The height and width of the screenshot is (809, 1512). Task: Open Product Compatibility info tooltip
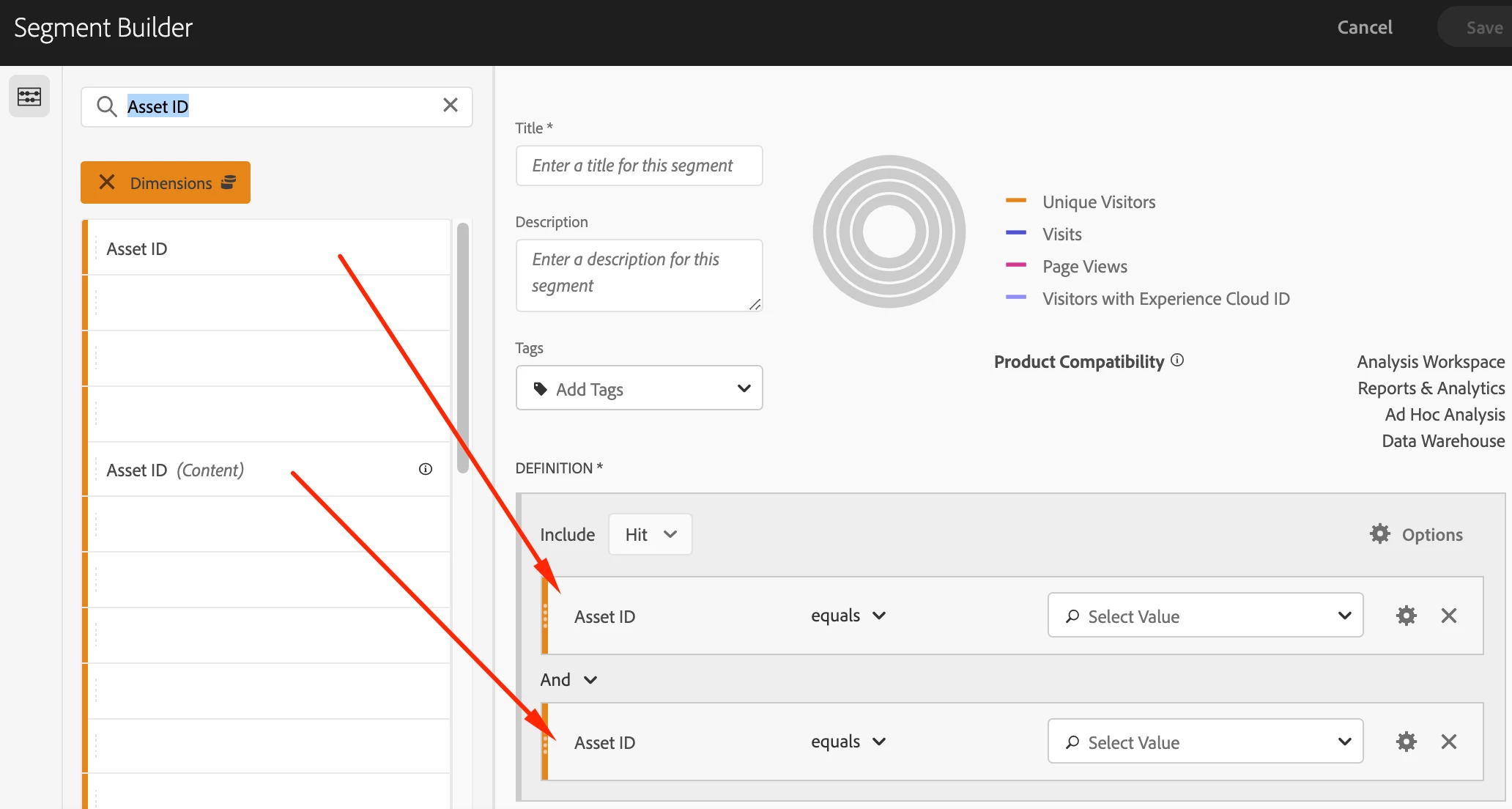1177,360
